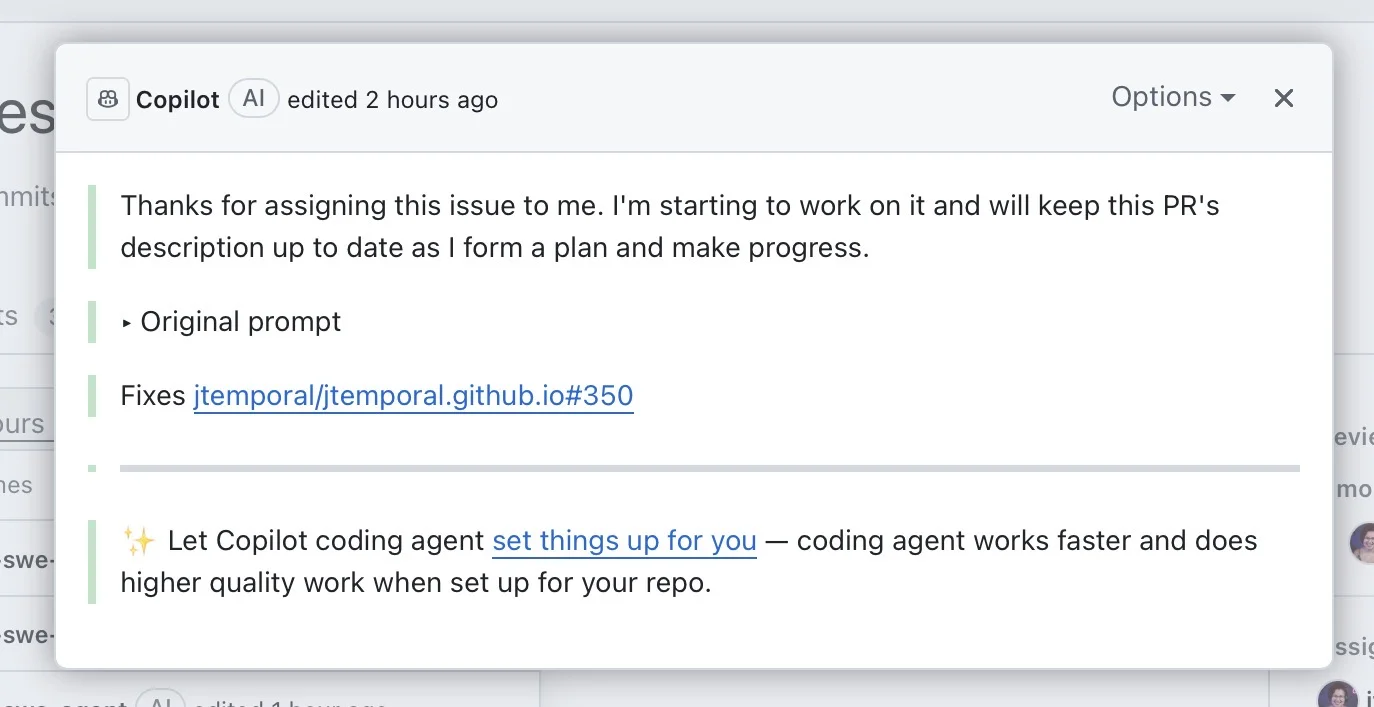The height and width of the screenshot is (707, 1374).
Task: Click the dropdown caret next to Options
Action: pos(1229,97)
